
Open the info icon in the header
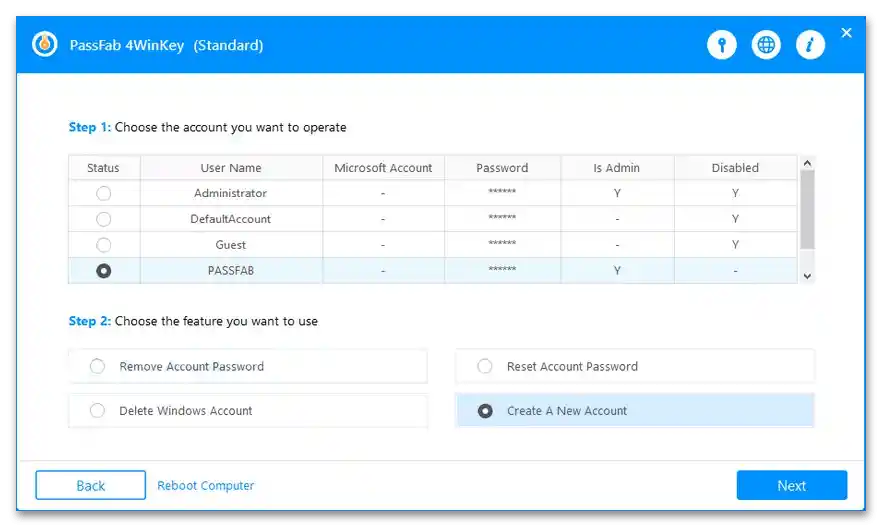click(x=810, y=44)
